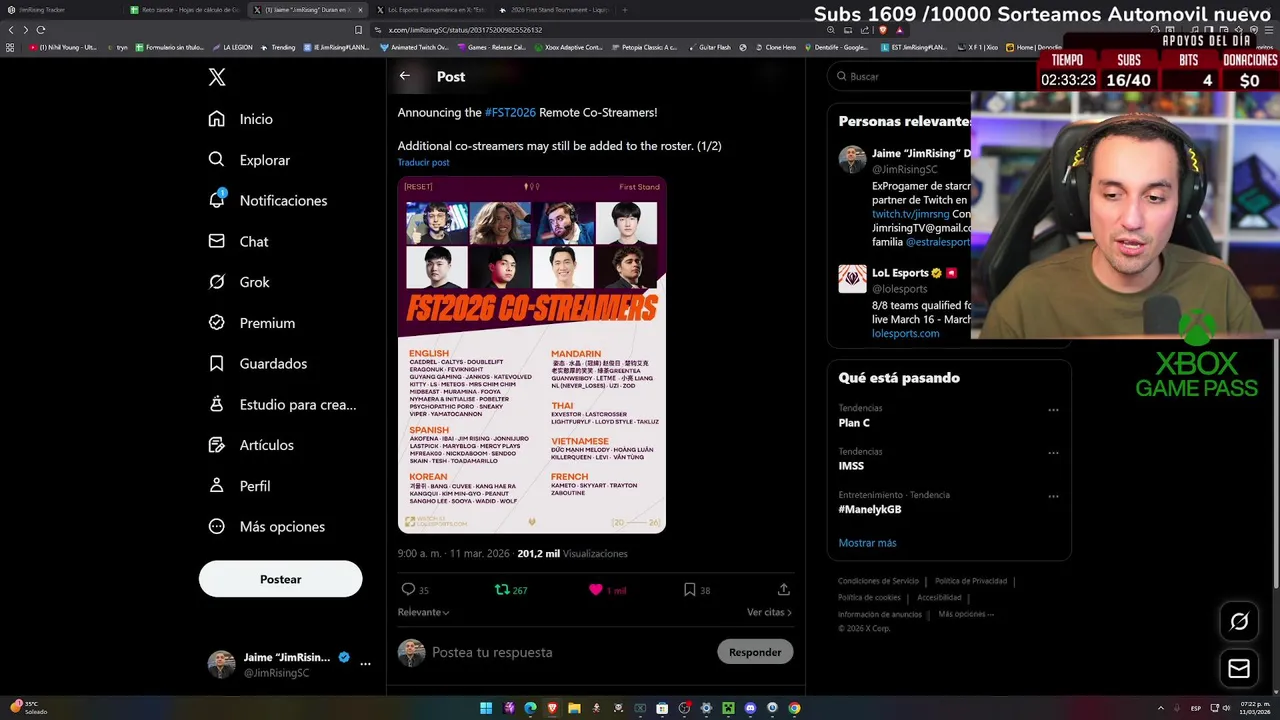
Task: Open account menu dots beside Jaime JimRising
Action: 365,664
